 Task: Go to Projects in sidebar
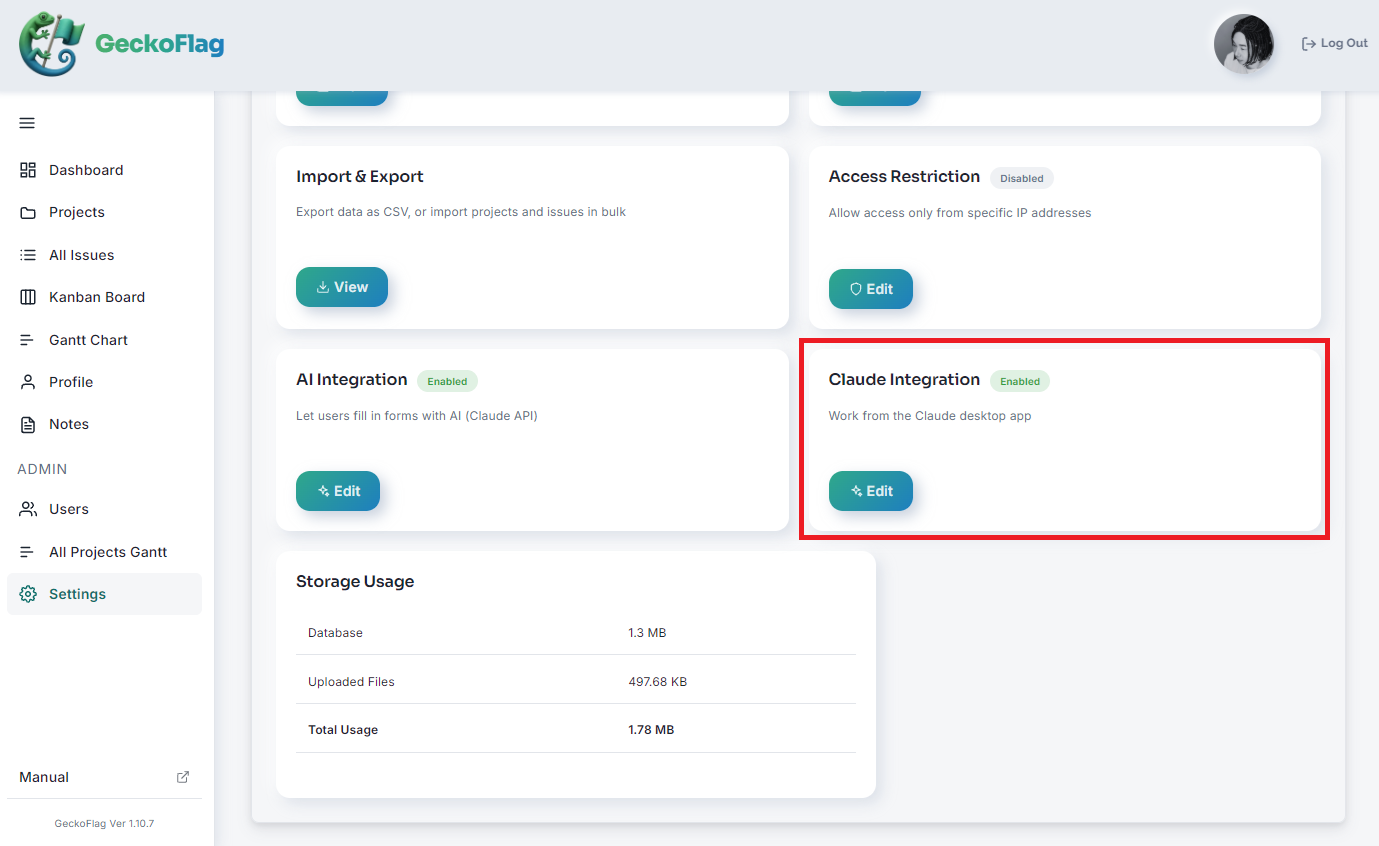click(x=104, y=212)
